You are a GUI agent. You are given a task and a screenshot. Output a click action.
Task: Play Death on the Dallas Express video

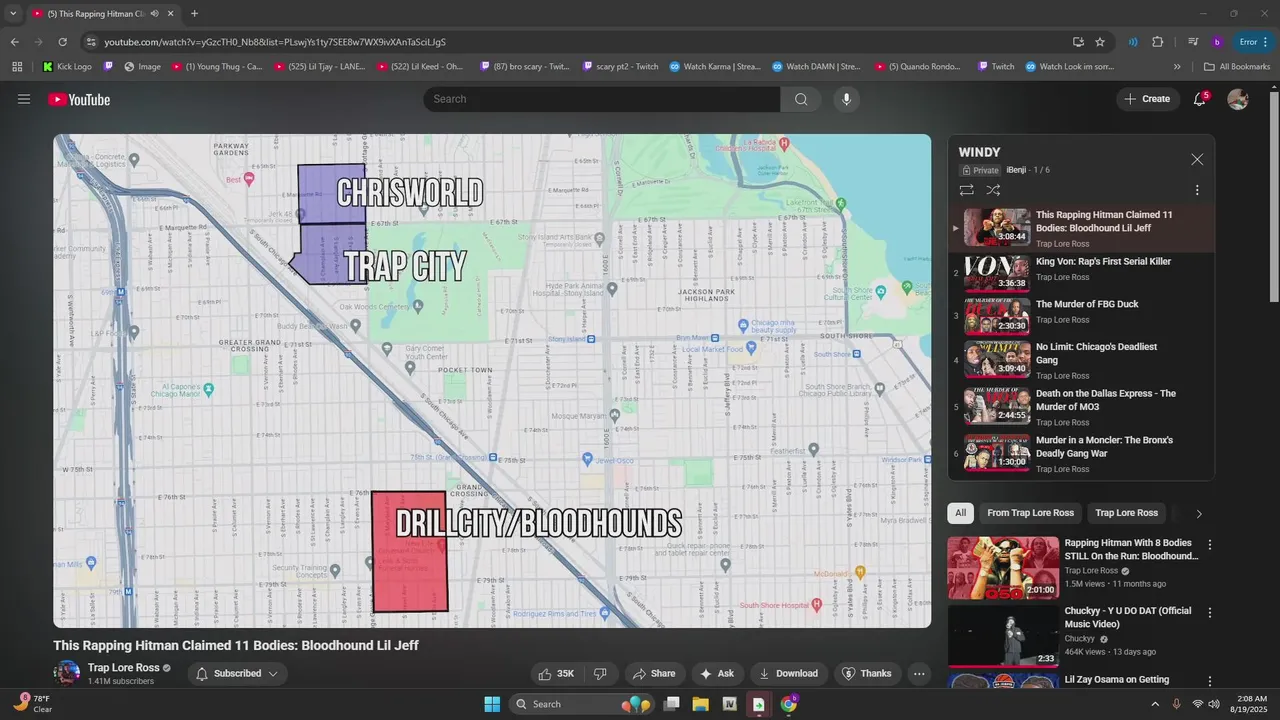click(1081, 406)
